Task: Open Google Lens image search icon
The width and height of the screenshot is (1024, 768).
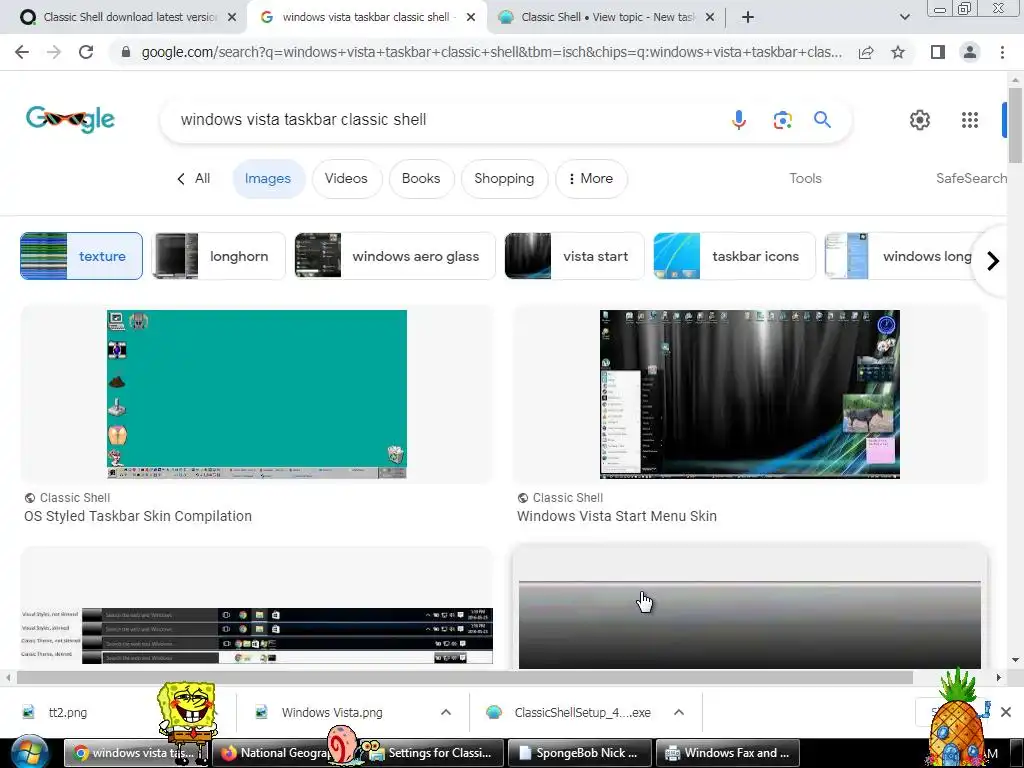Action: (x=782, y=120)
